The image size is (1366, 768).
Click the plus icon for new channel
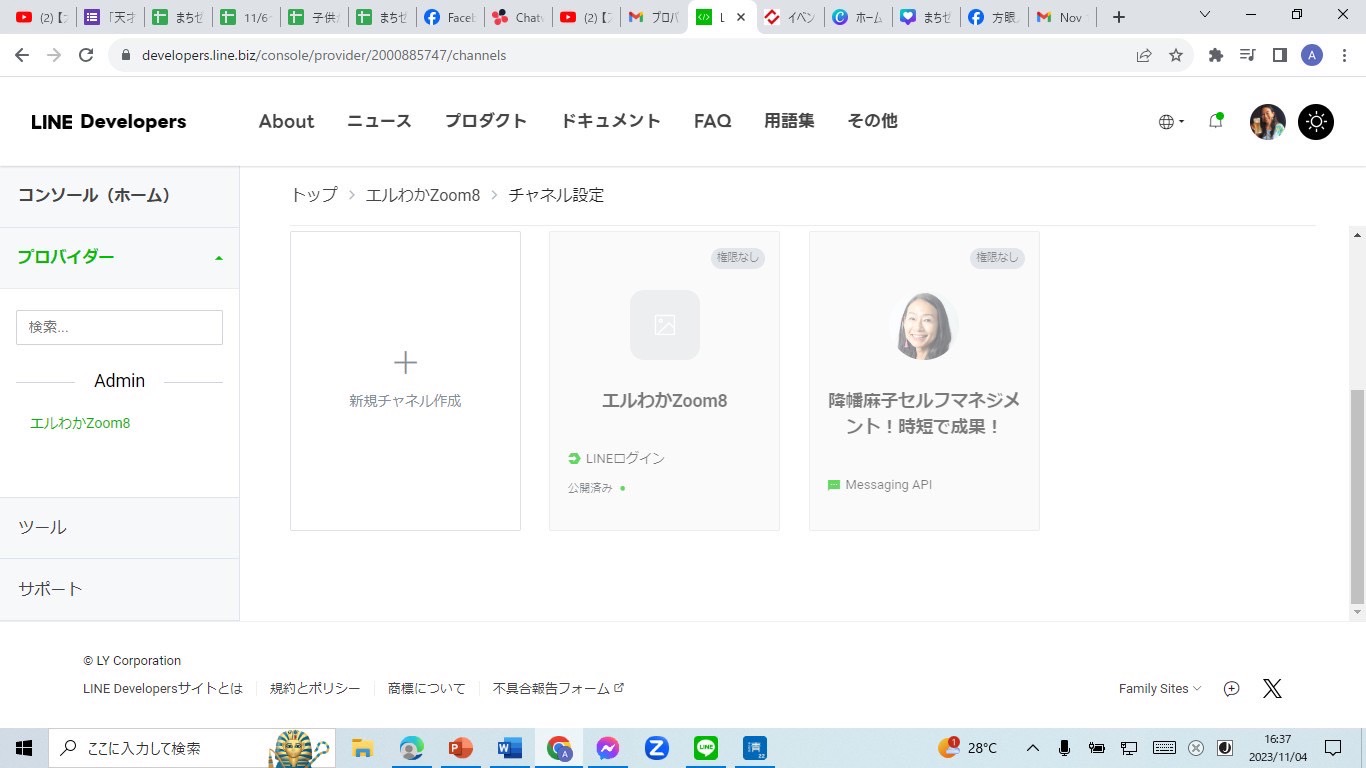tap(405, 362)
